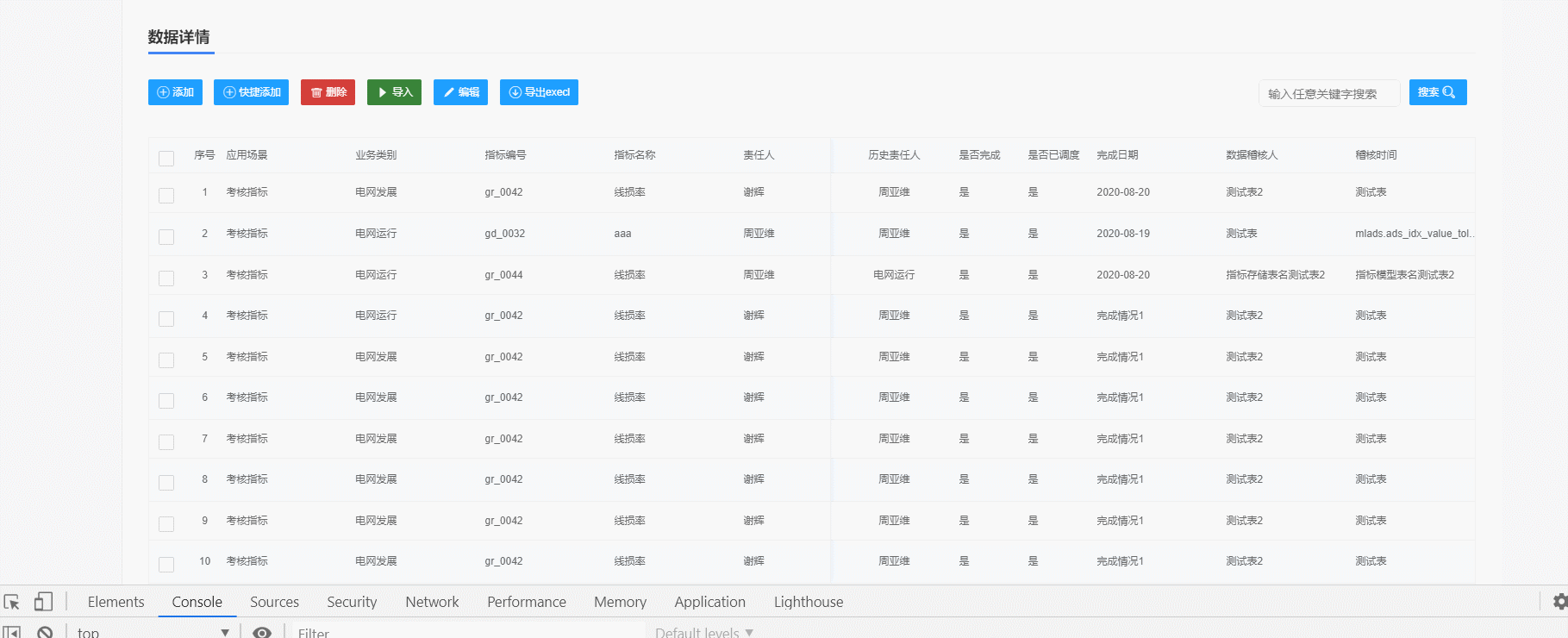The image size is (1568, 638).
Task: Open the DevTools Security tab
Action: coord(352,602)
